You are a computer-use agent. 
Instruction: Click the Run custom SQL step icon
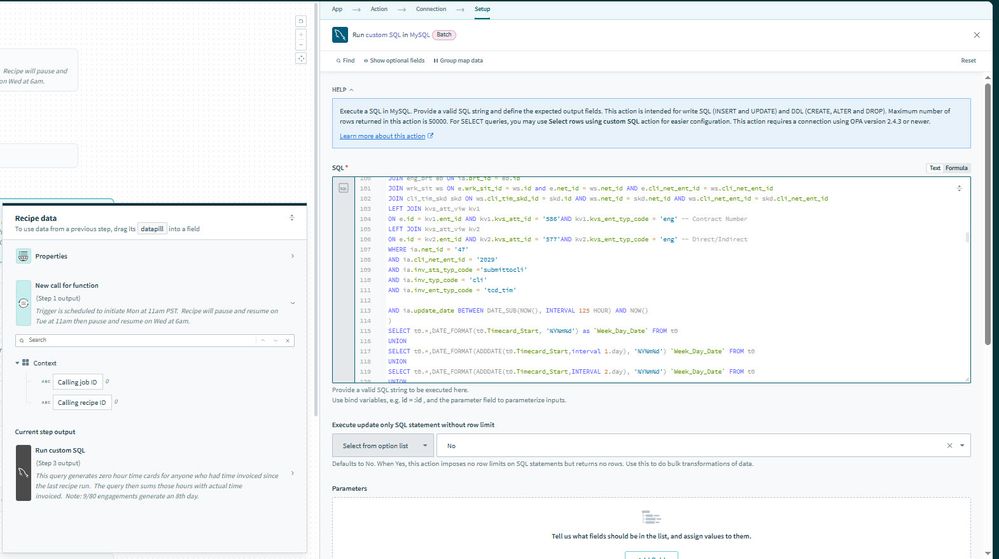pyautogui.click(x=23, y=472)
